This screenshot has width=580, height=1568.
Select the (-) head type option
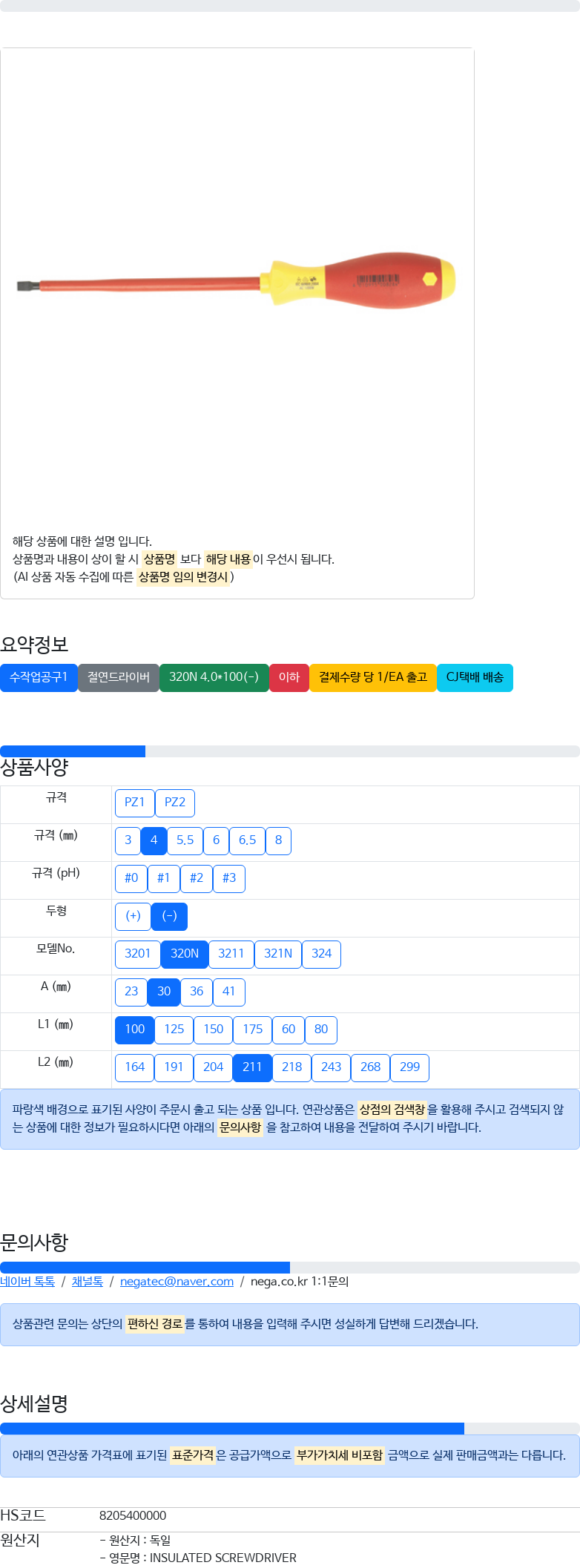(170, 916)
